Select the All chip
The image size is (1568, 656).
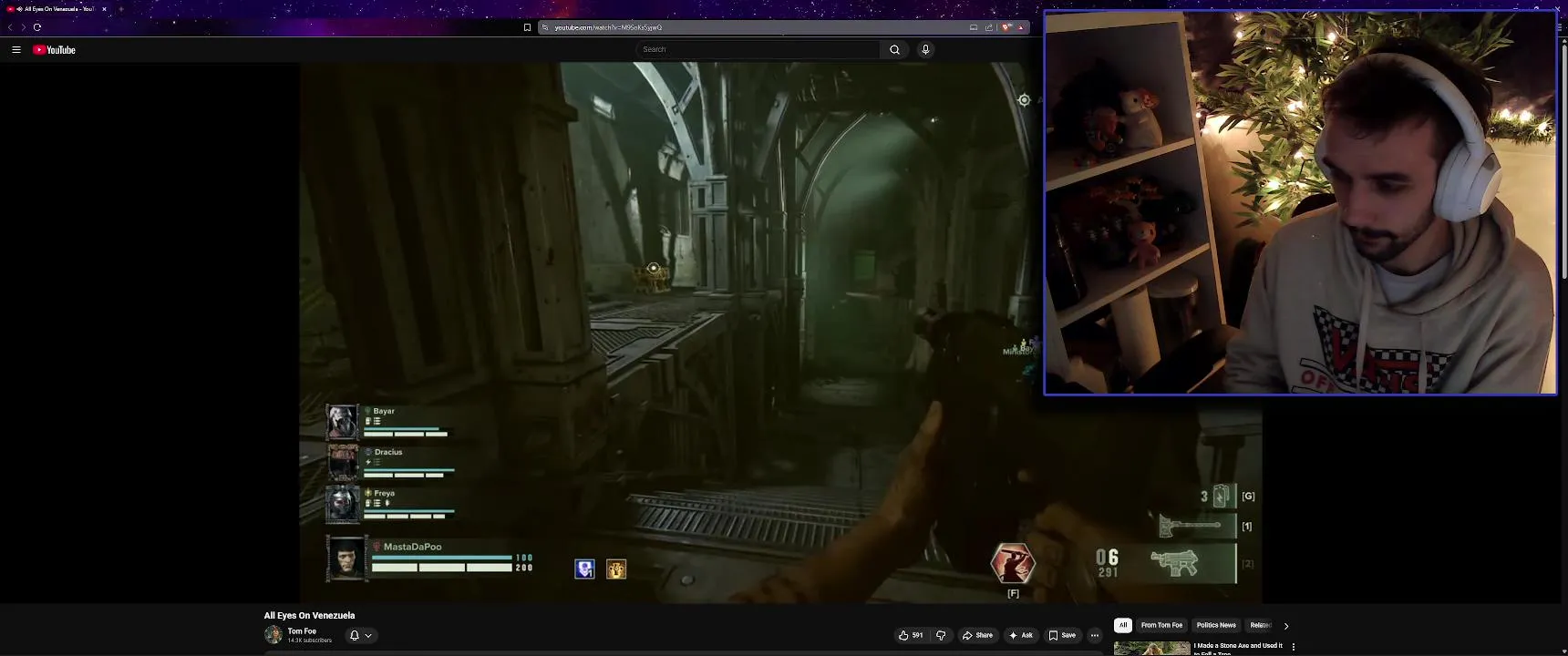click(x=1123, y=625)
